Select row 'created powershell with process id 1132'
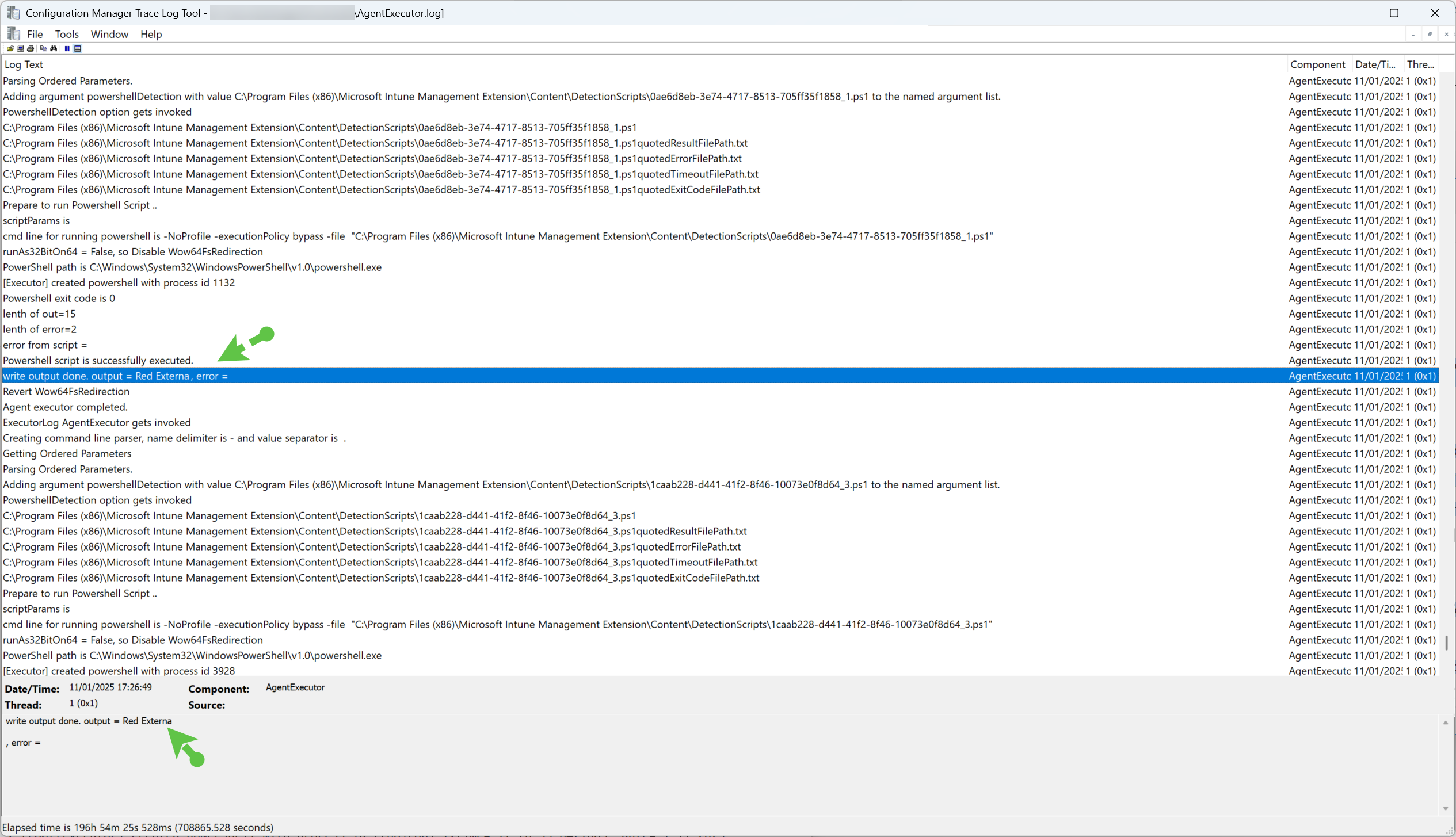Image resolution: width=1456 pixels, height=837 pixels. pyautogui.click(x=720, y=282)
